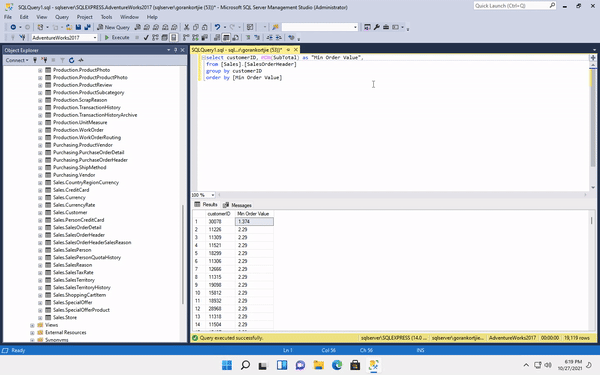Click Disconnect icon in Object Explorer toolbar
This screenshot has width=600, height=375.
44,60
